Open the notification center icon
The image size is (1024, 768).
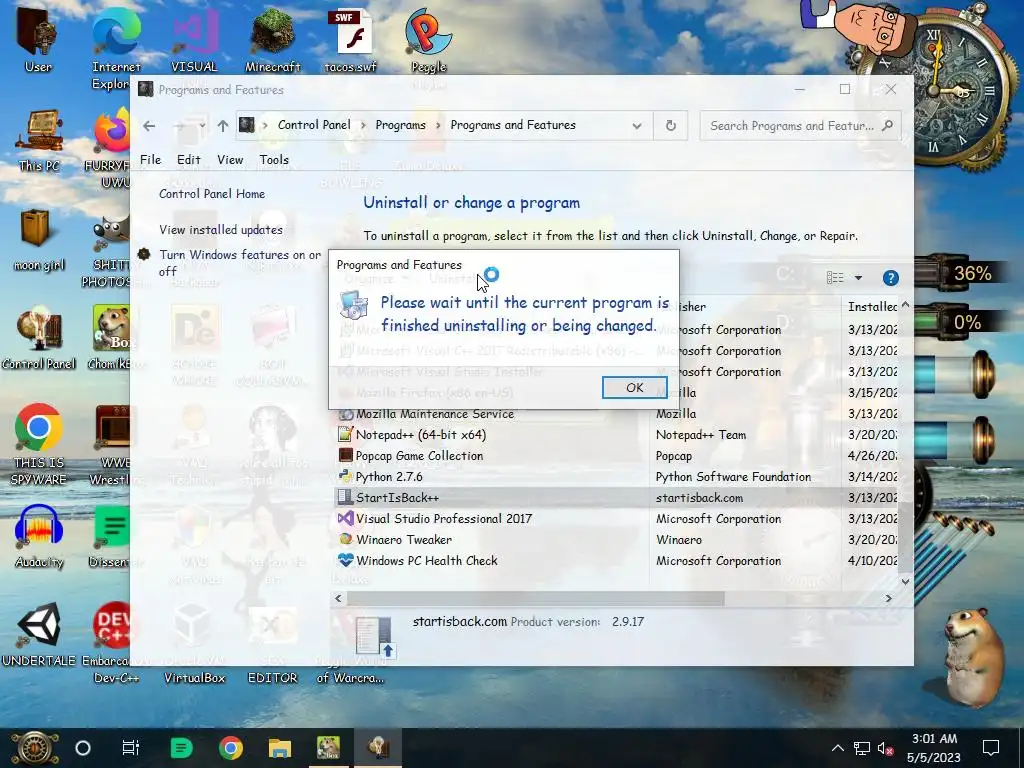pyautogui.click(x=991, y=748)
